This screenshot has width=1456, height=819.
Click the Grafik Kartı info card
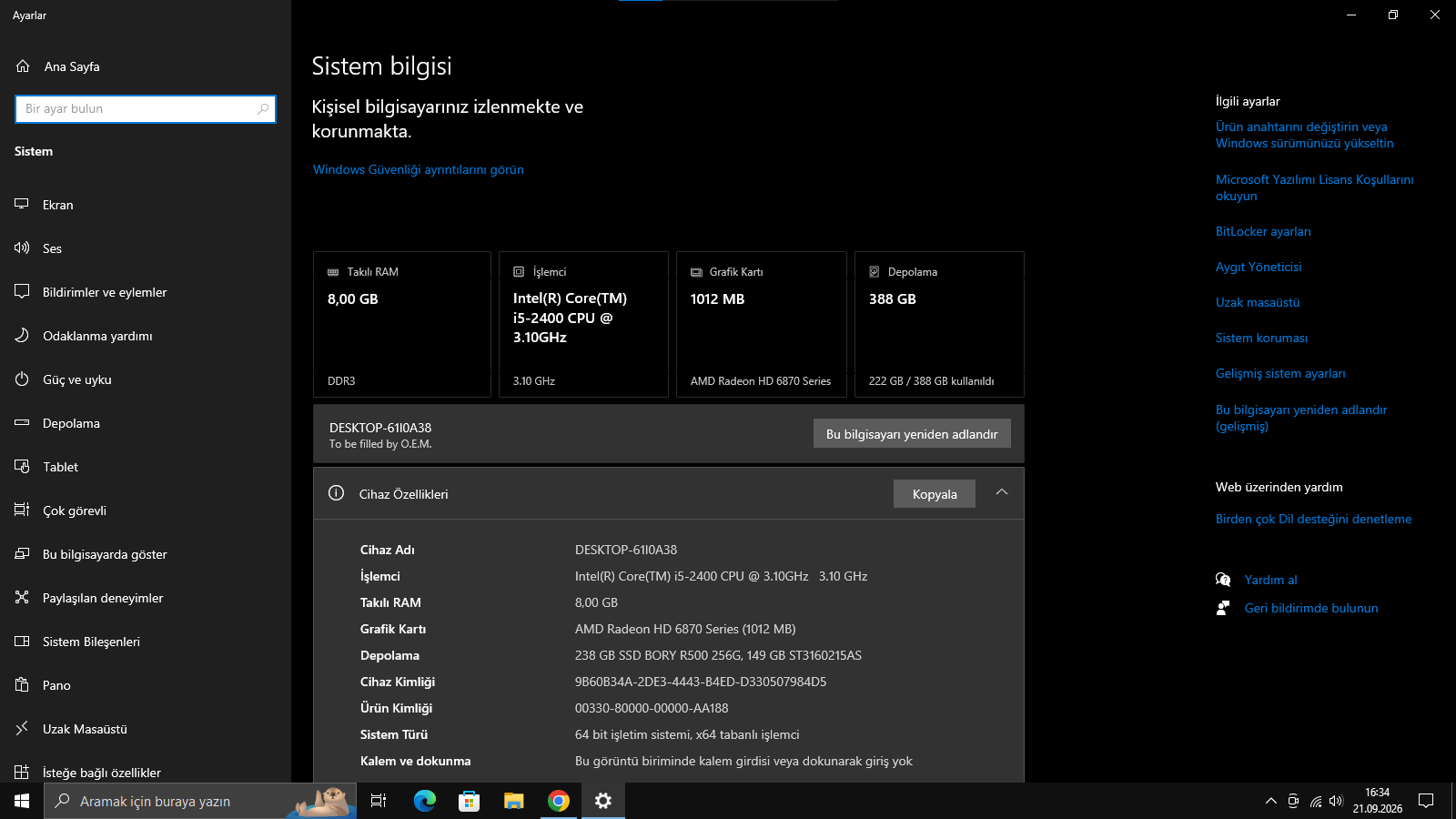pos(762,325)
